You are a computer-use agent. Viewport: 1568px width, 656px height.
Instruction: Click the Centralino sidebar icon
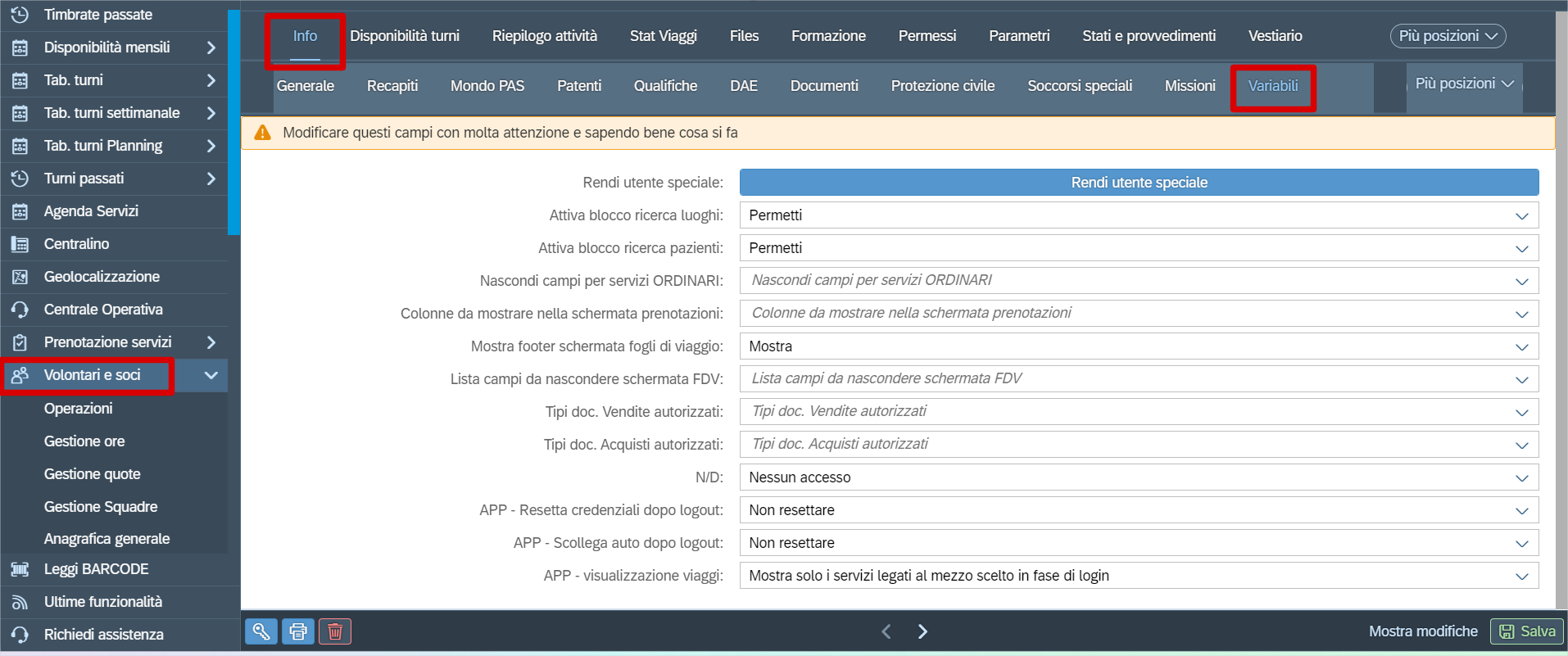pos(20,244)
